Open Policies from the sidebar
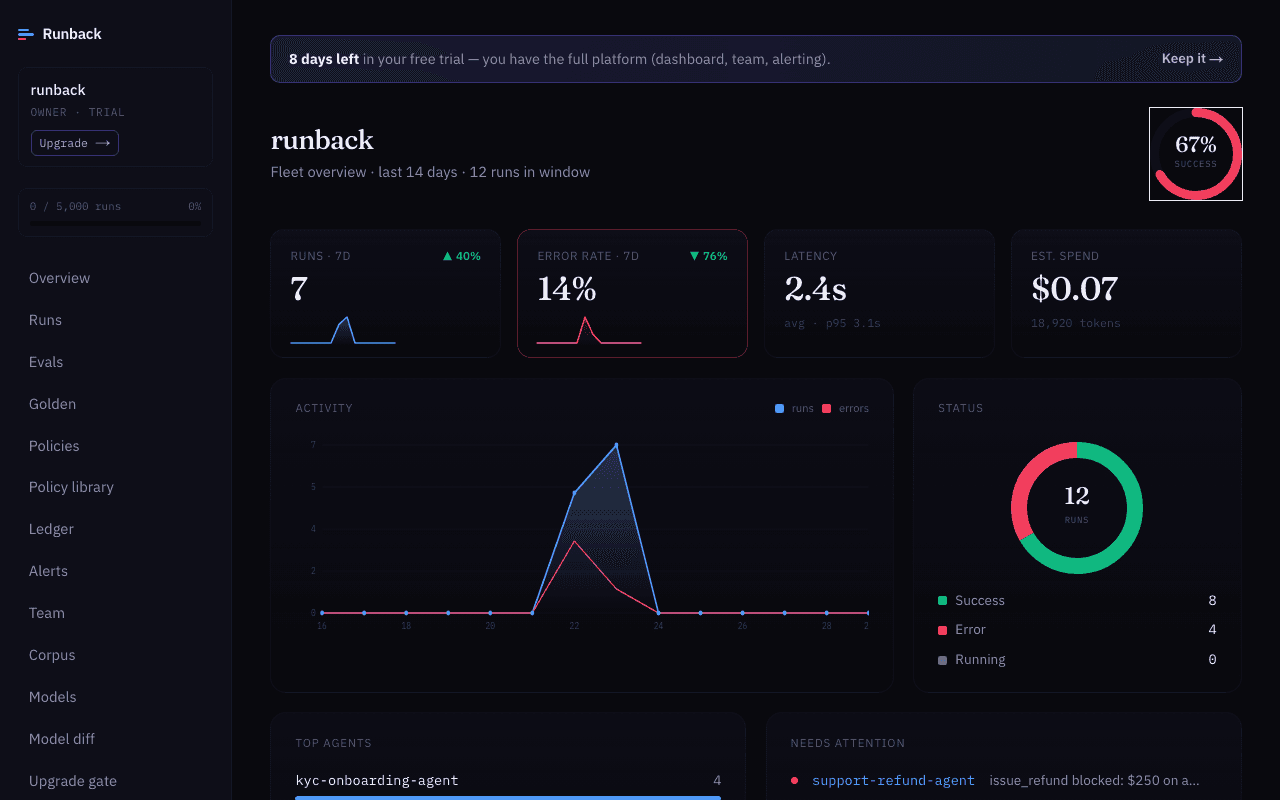 (x=54, y=446)
